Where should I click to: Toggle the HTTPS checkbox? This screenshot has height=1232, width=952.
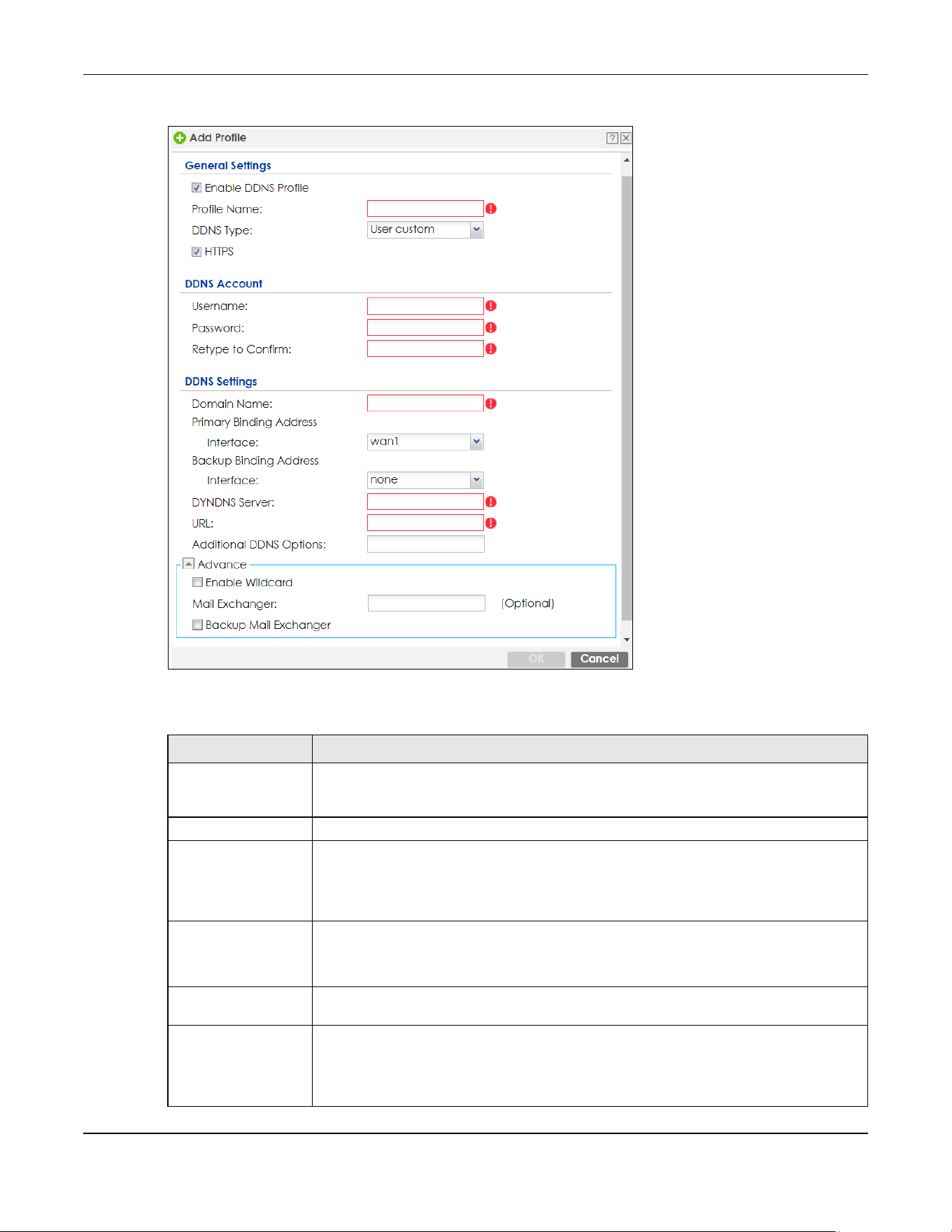(x=197, y=252)
